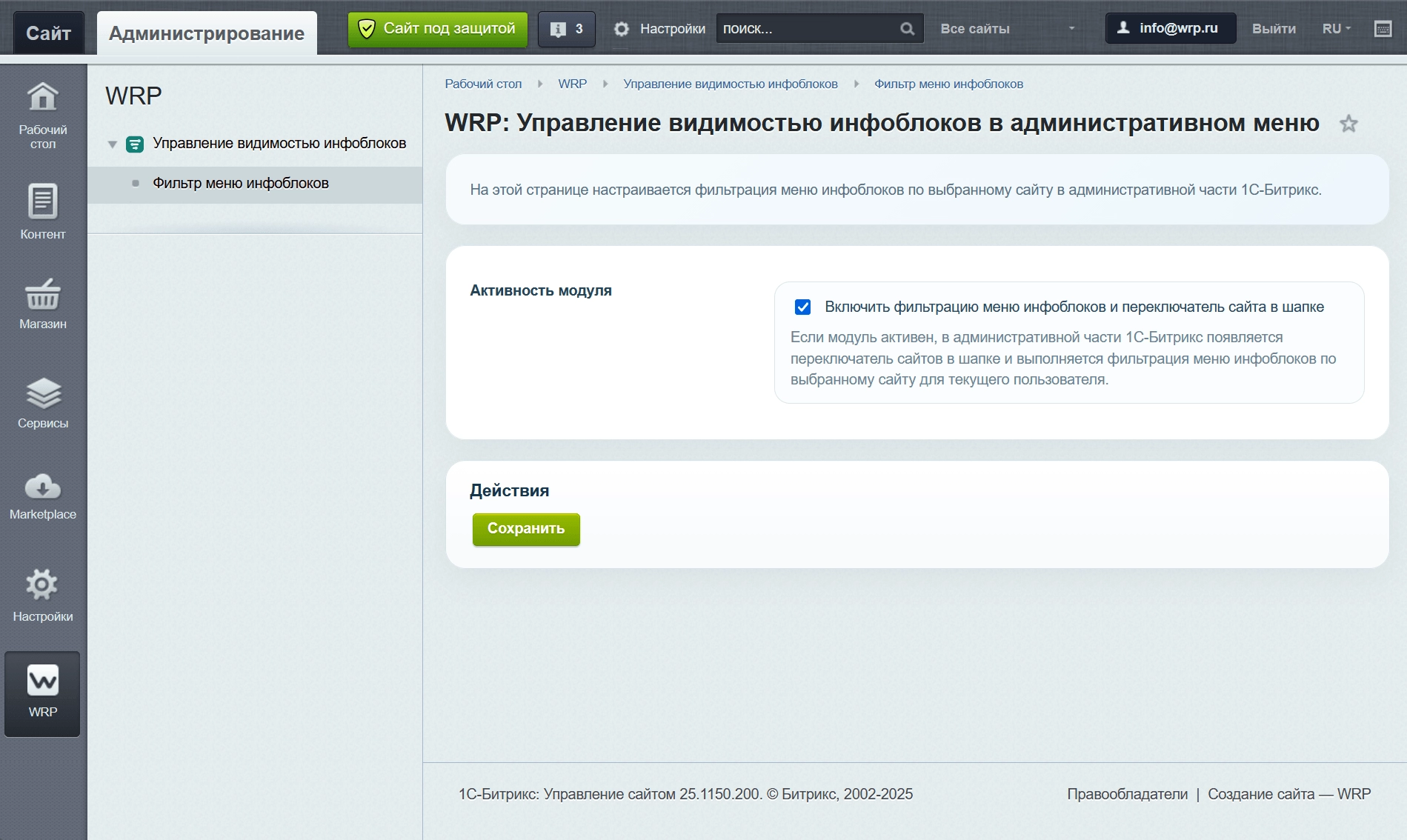Open the Сервисы sidebar section
The height and width of the screenshot is (840, 1407).
tap(43, 403)
